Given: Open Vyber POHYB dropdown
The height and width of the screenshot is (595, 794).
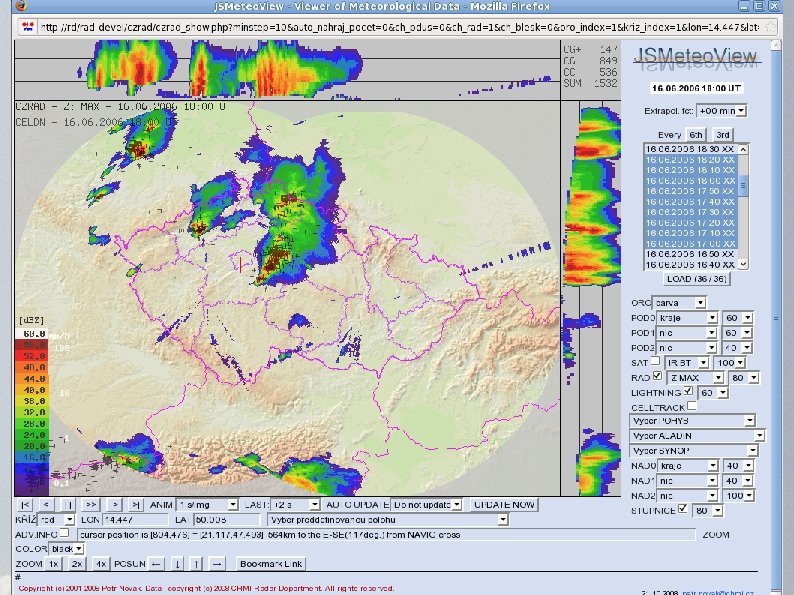Looking at the screenshot, I should tap(692, 421).
